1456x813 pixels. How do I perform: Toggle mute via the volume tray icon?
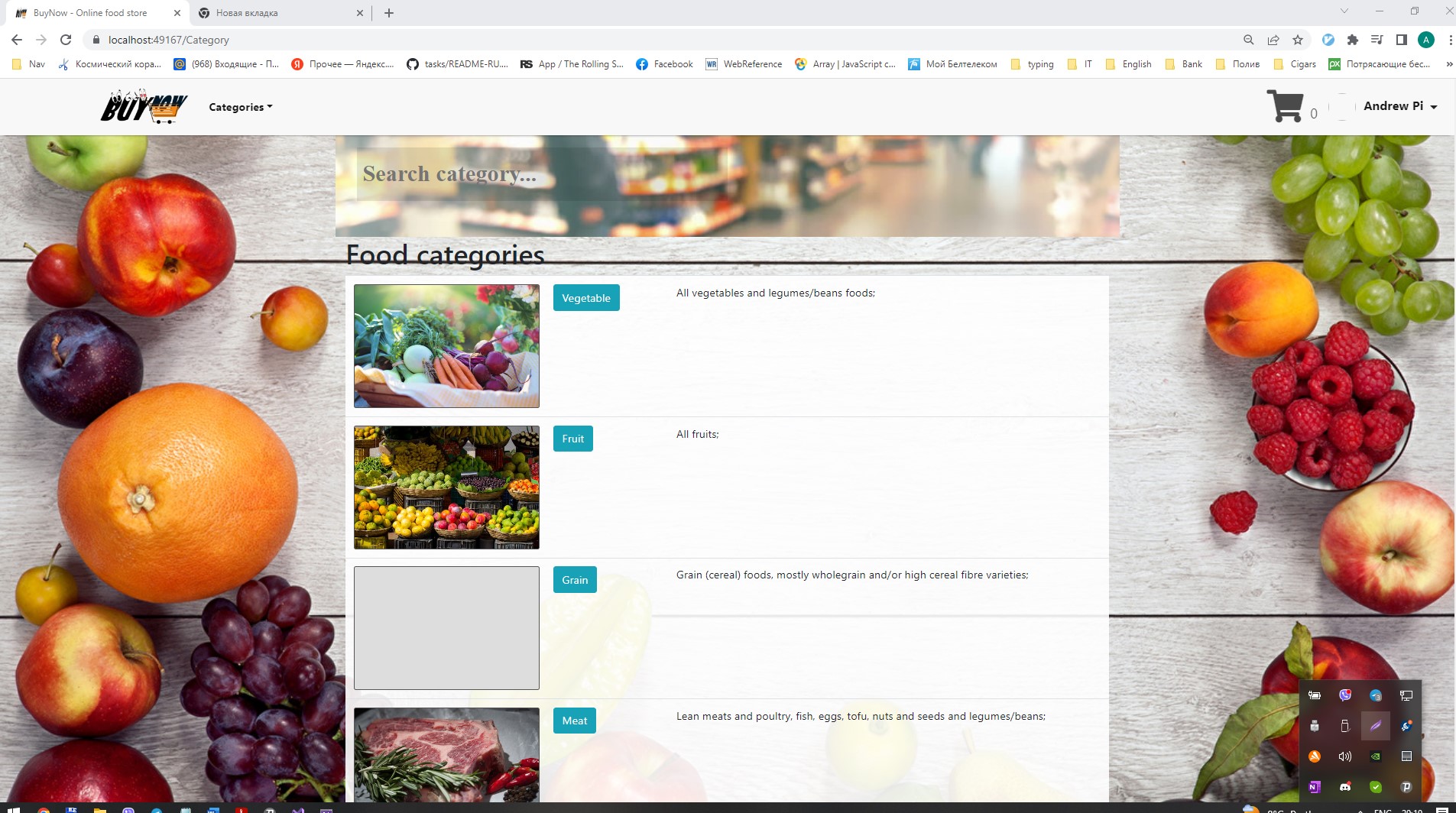coord(1345,756)
